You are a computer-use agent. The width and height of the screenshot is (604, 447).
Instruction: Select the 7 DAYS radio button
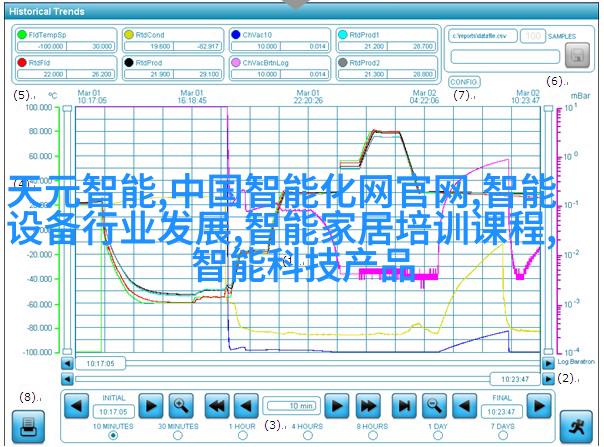[x=503, y=435]
